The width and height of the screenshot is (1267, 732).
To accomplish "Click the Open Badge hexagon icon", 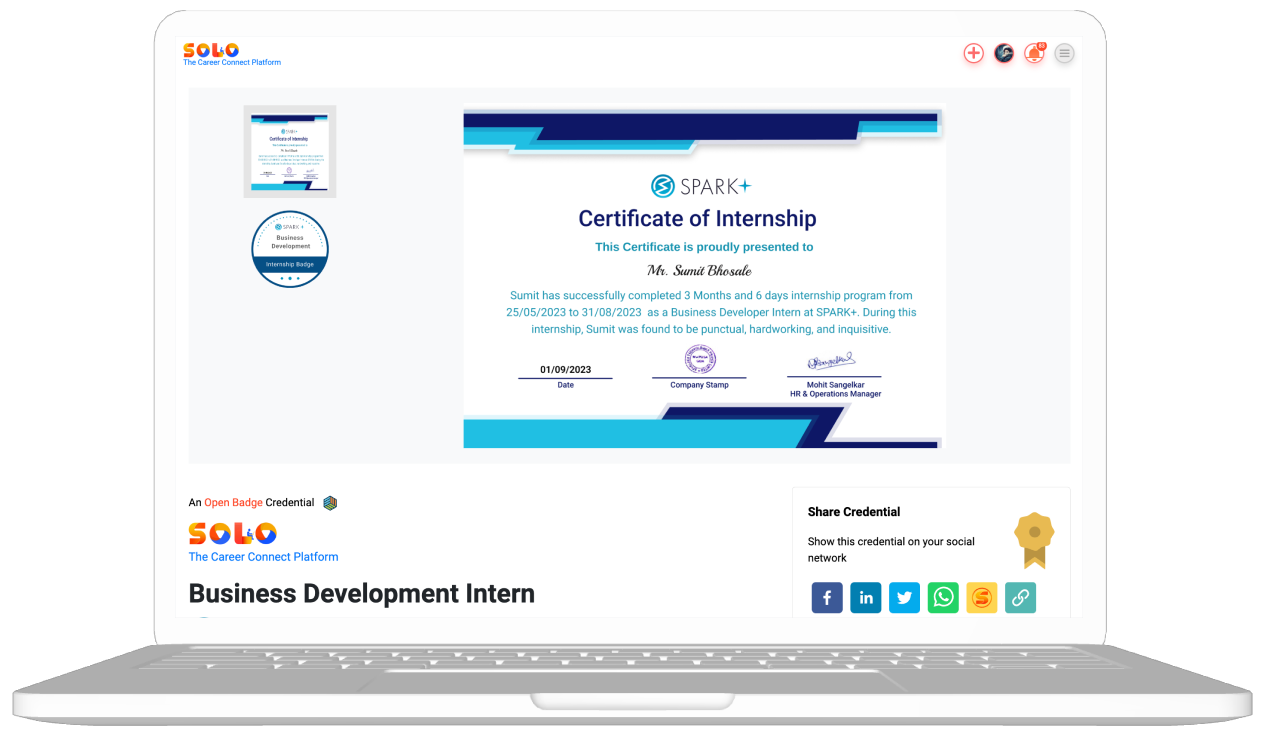I will tap(330, 503).
